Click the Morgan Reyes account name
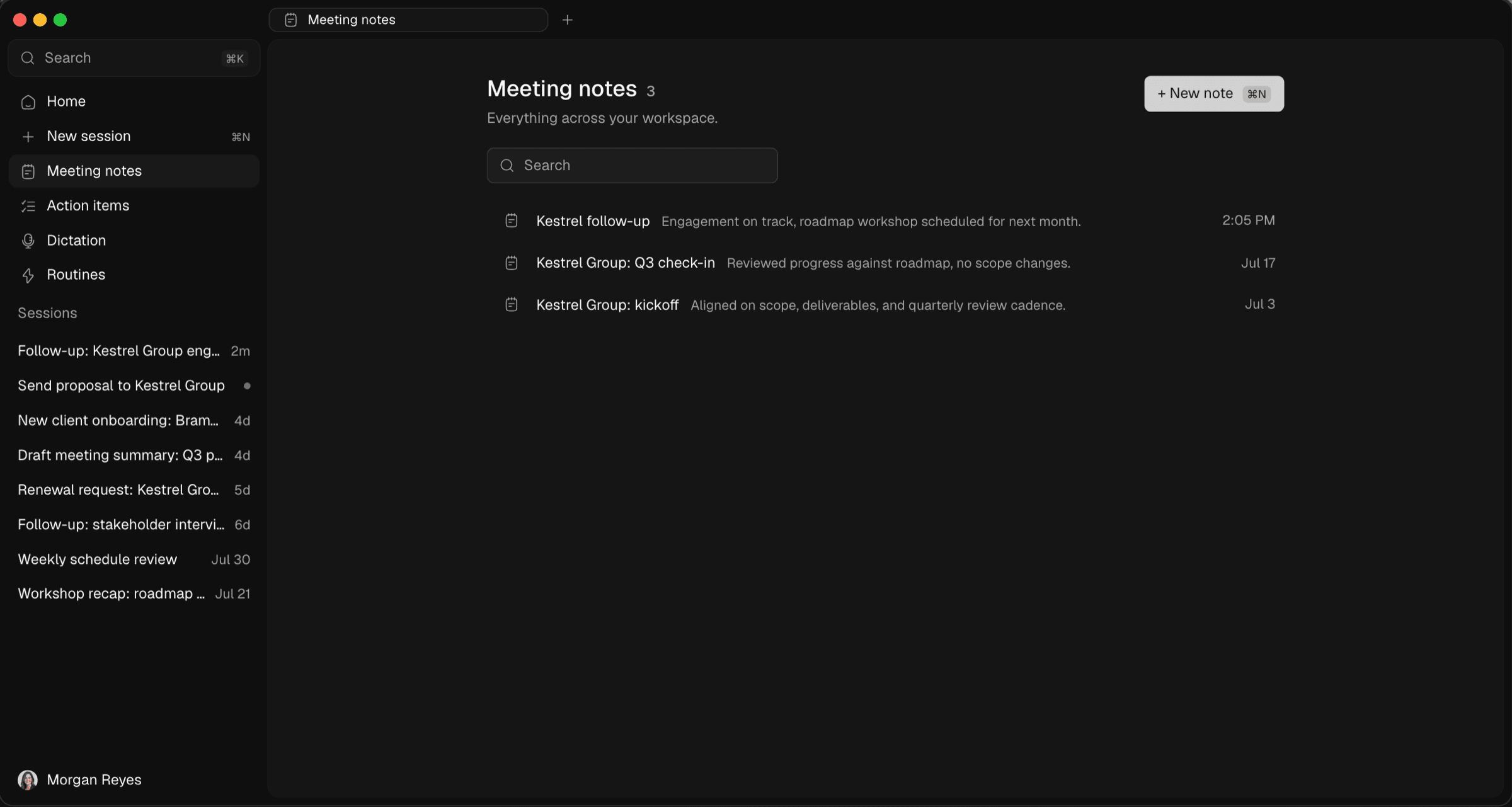 94,780
